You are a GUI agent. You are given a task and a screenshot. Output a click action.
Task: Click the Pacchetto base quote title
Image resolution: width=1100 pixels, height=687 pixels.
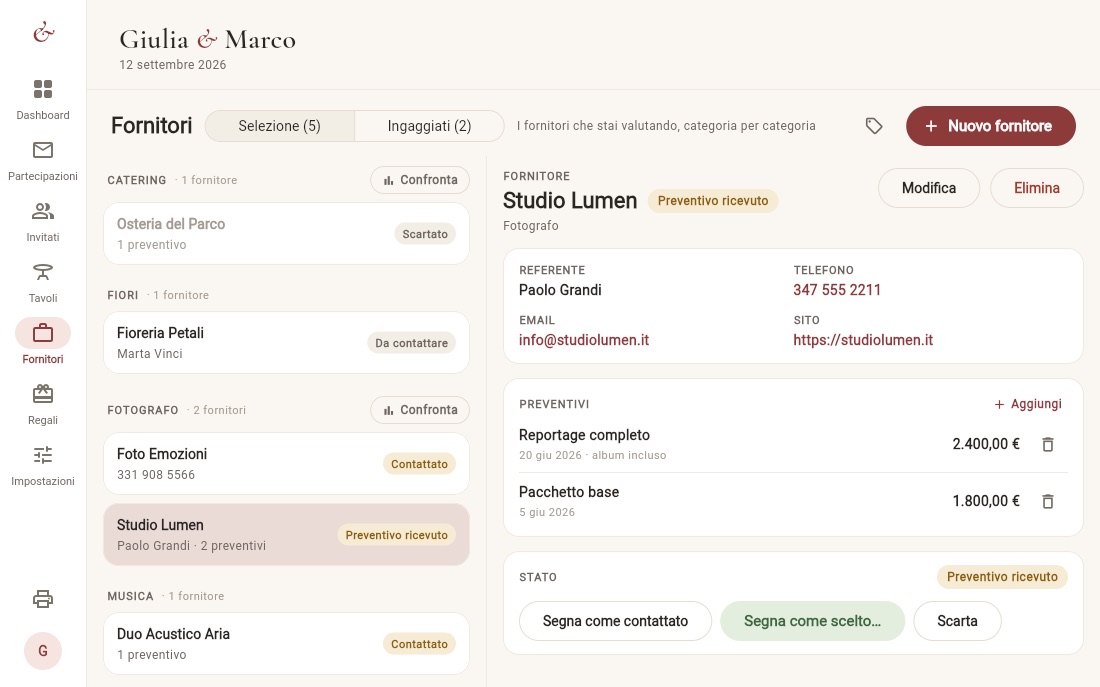pyautogui.click(x=569, y=492)
